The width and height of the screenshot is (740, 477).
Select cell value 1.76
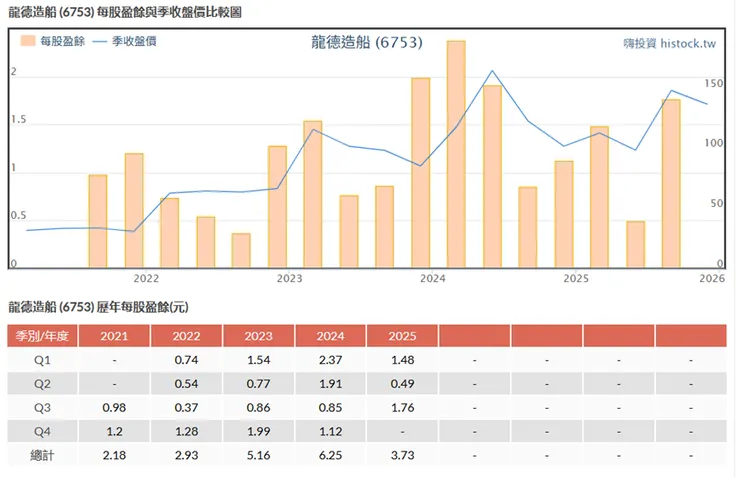[x=403, y=408]
